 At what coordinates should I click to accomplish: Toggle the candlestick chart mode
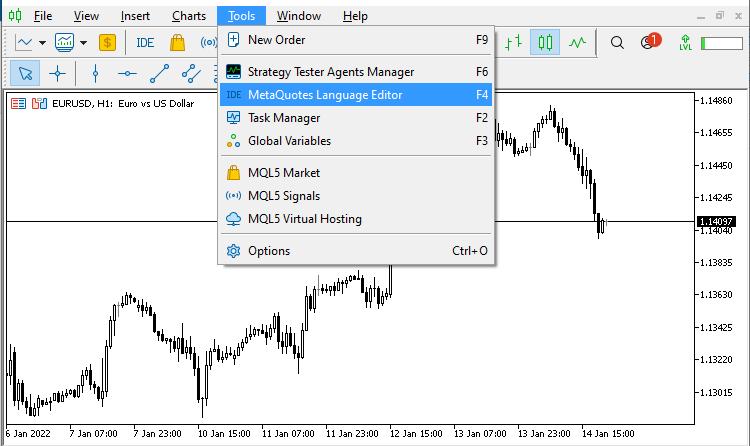(x=545, y=42)
